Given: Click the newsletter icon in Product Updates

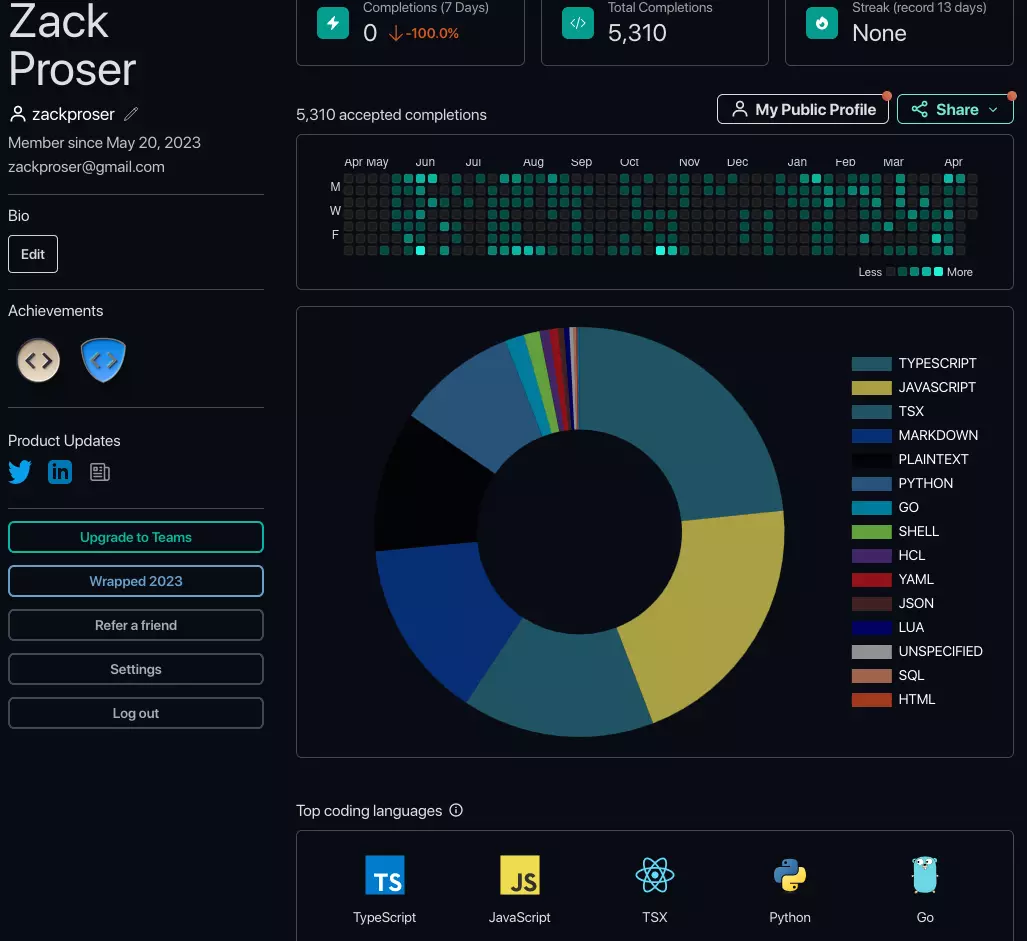Looking at the screenshot, I should [x=99, y=471].
